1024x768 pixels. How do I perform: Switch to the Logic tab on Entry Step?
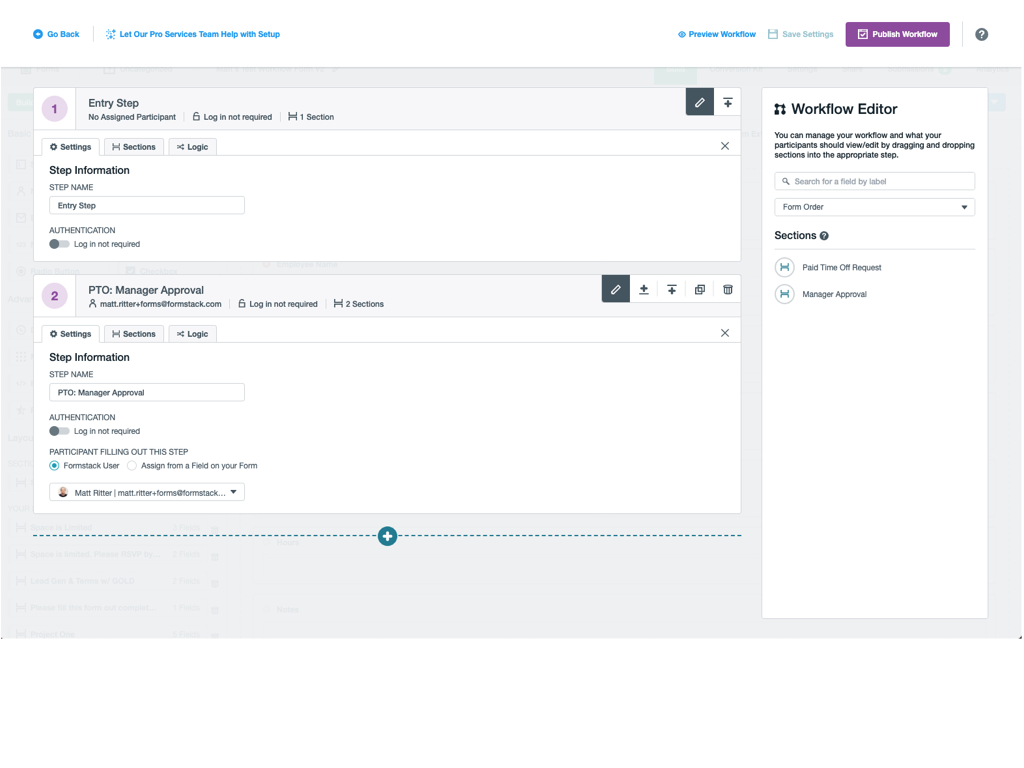point(192,146)
